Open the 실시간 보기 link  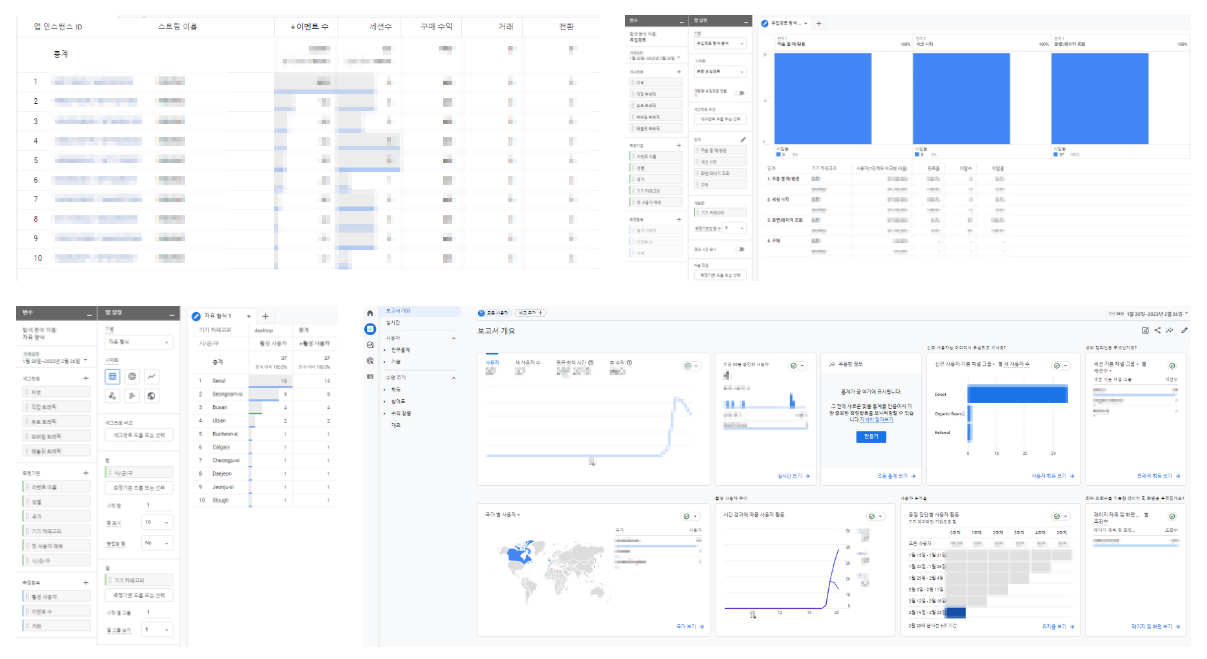793,476
